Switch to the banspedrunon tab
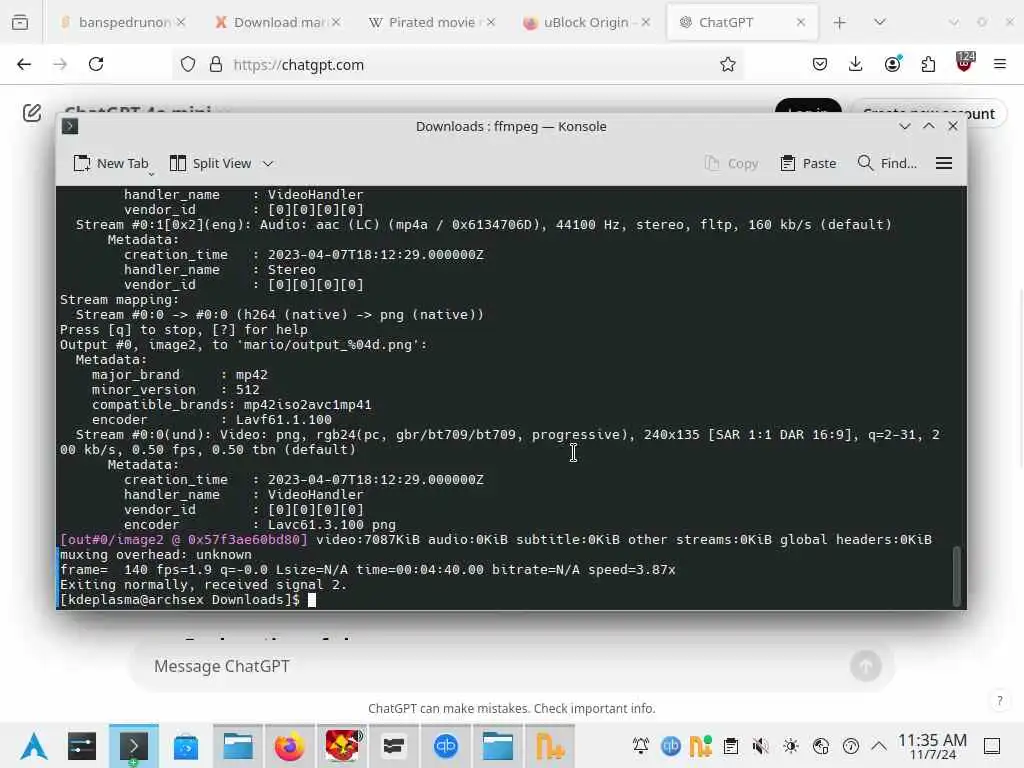1024x768 pixels. pos(122,22)
